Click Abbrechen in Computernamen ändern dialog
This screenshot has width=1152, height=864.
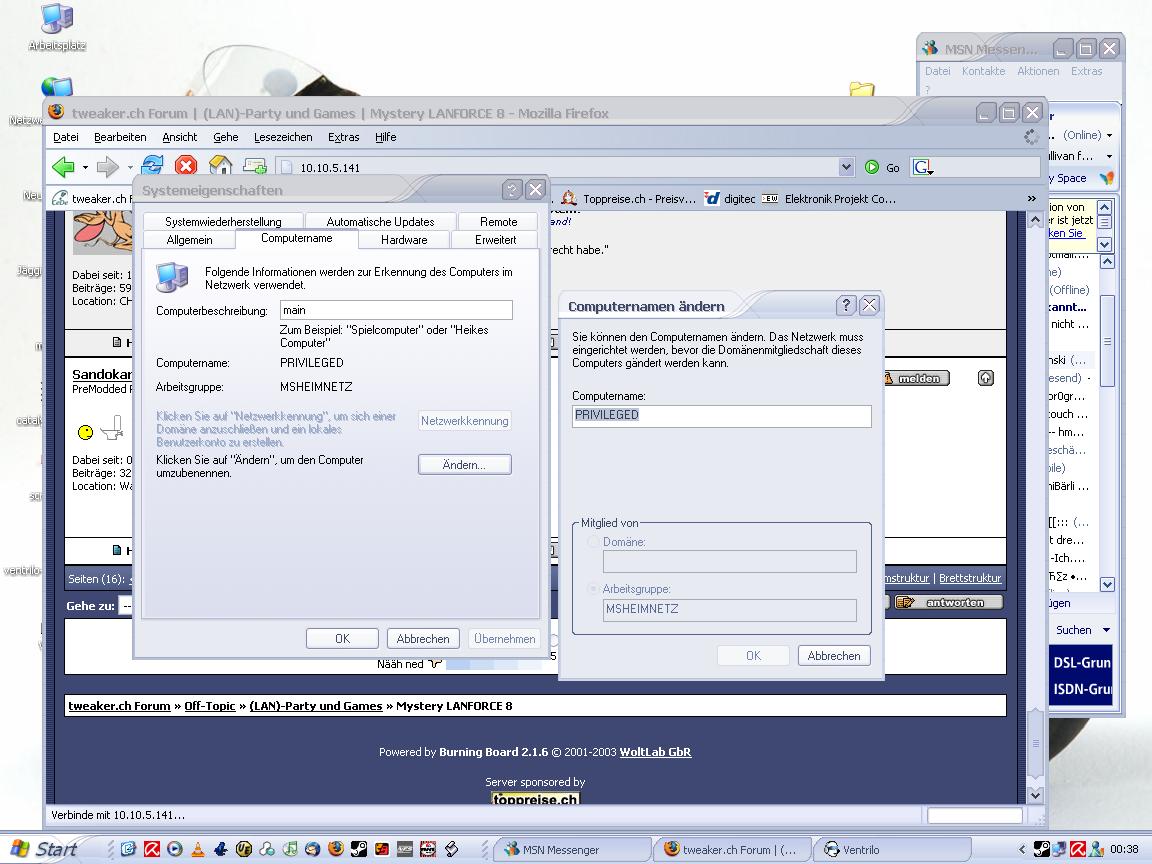[x=833, y=656]
